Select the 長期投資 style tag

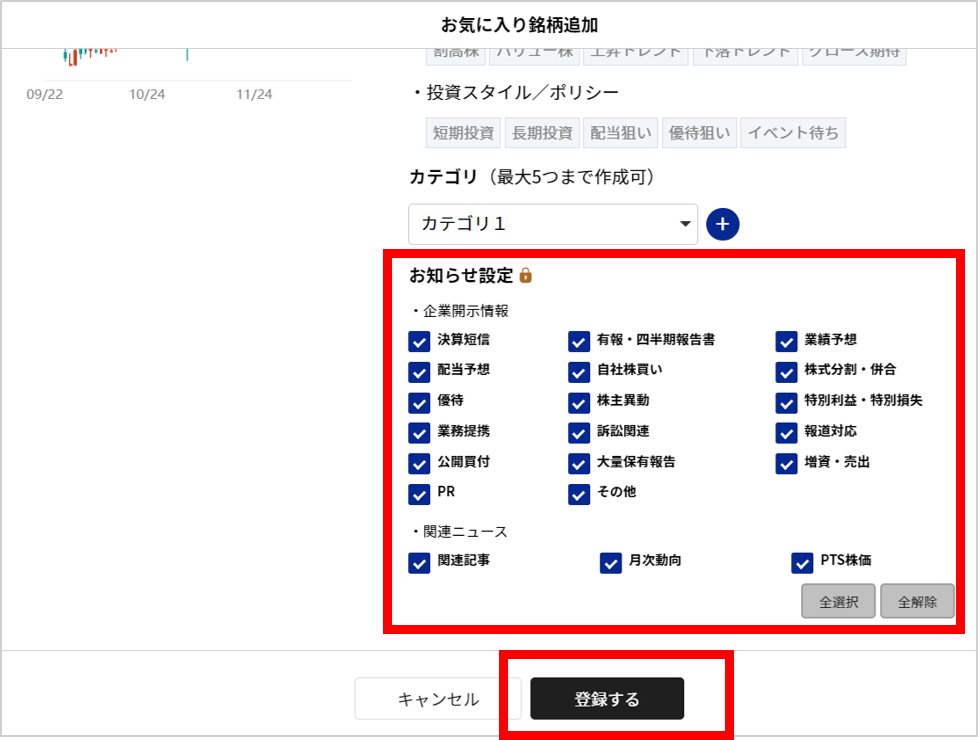[x=543, y=133]
